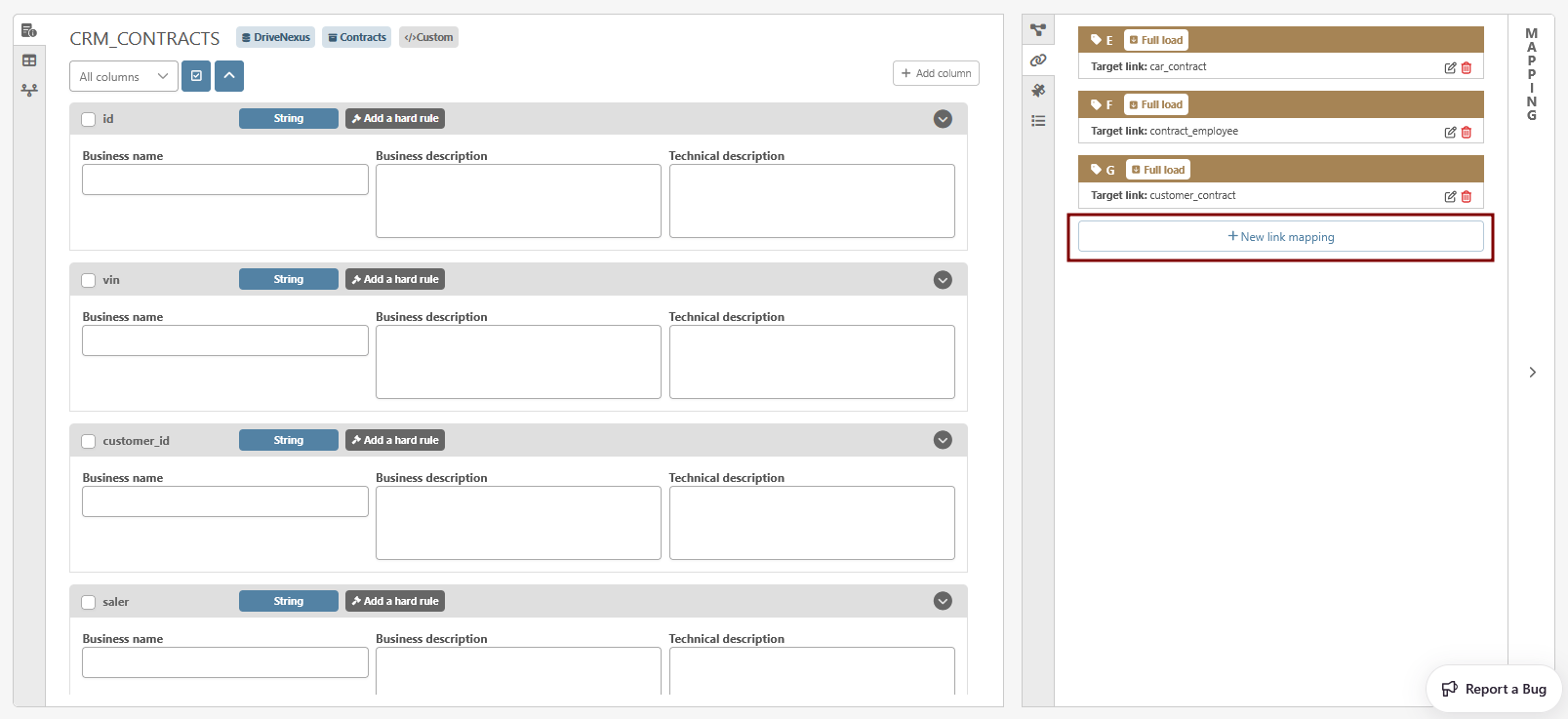Delete the customer_contract link mapping
The height and width of the screenshot is (719, 1568).
pyautogui.click(x=1466, y=196)
